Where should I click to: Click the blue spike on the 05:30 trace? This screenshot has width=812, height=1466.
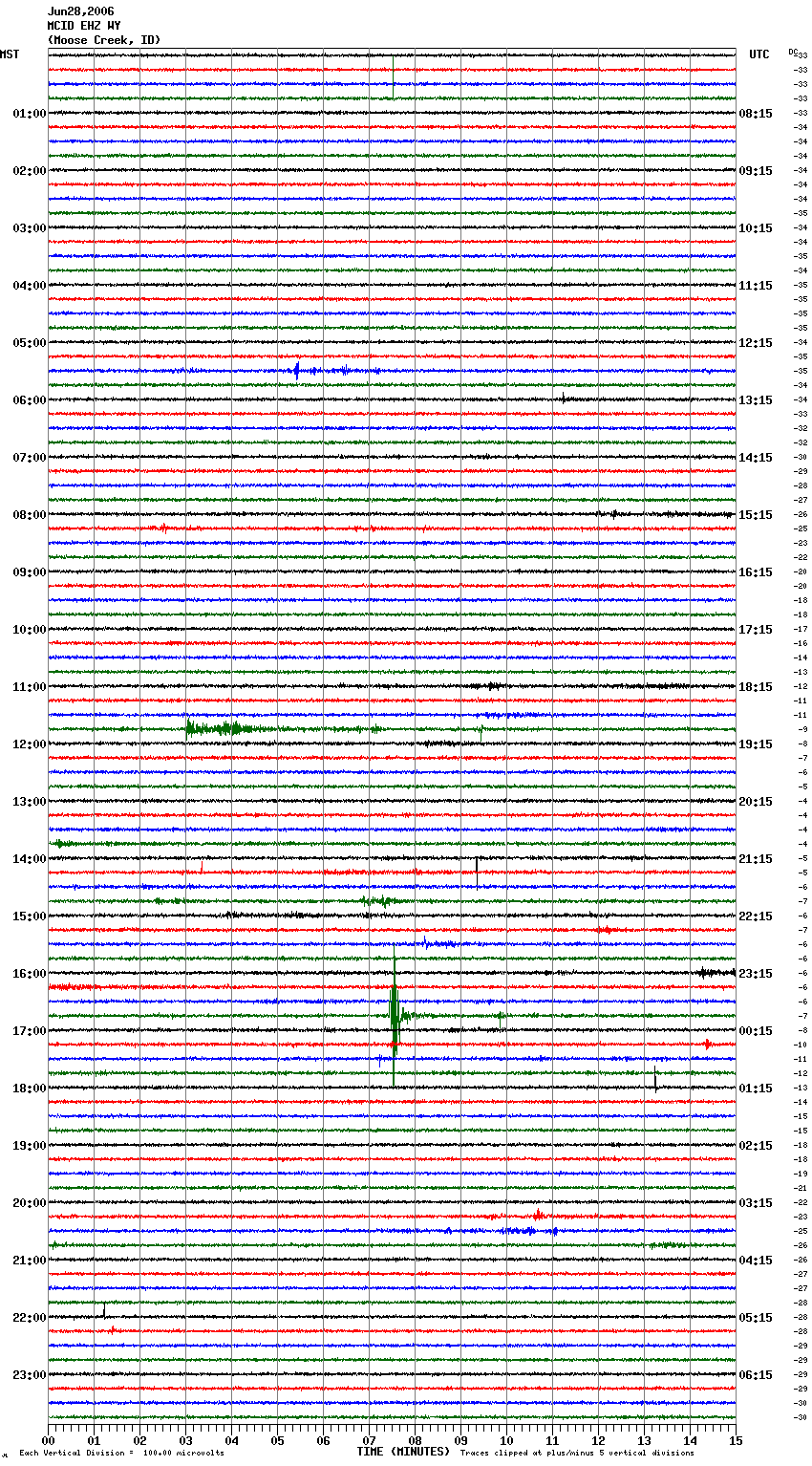click(297, 371)
